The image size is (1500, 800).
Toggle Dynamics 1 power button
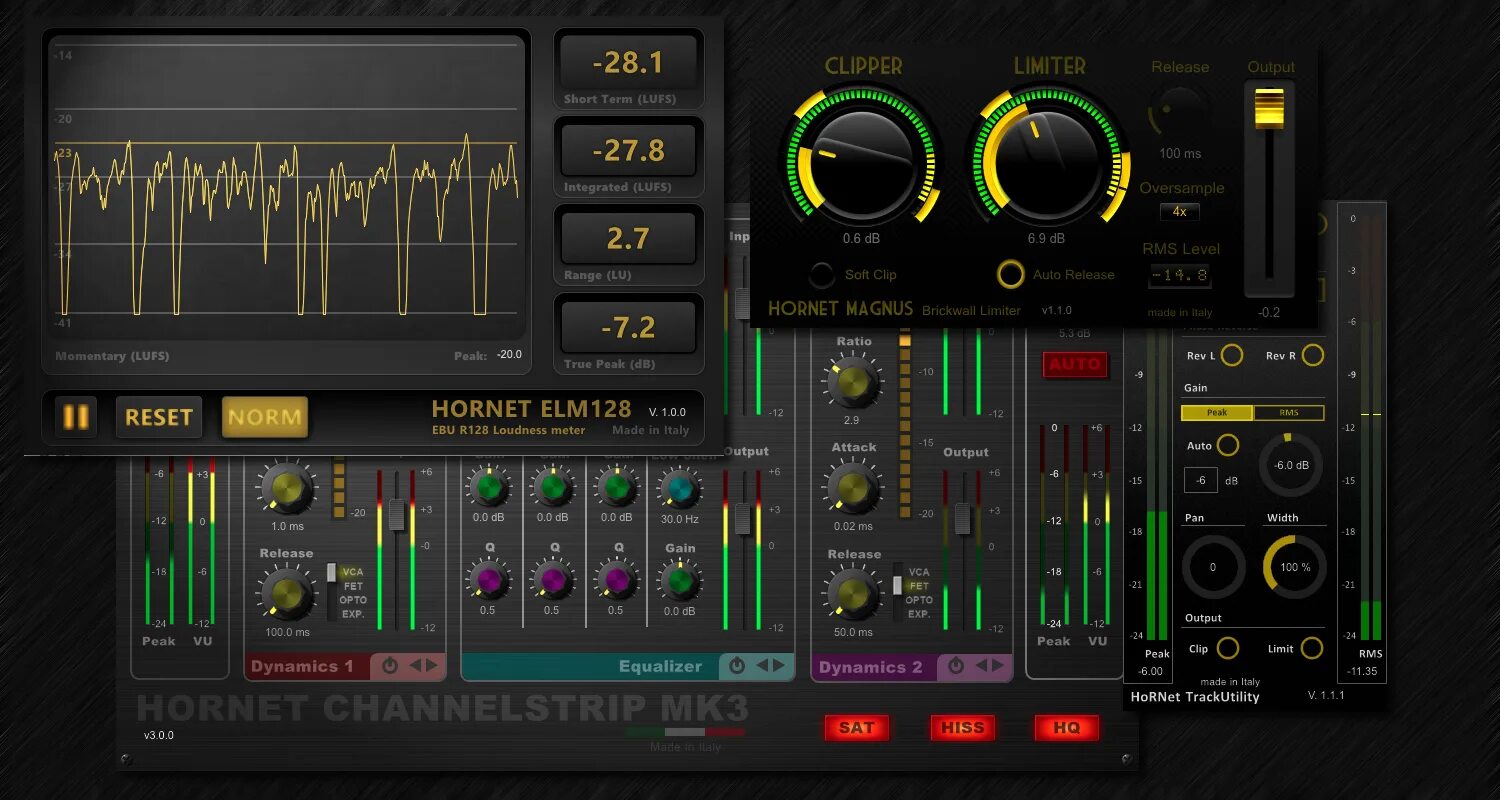tap(389, 665)
